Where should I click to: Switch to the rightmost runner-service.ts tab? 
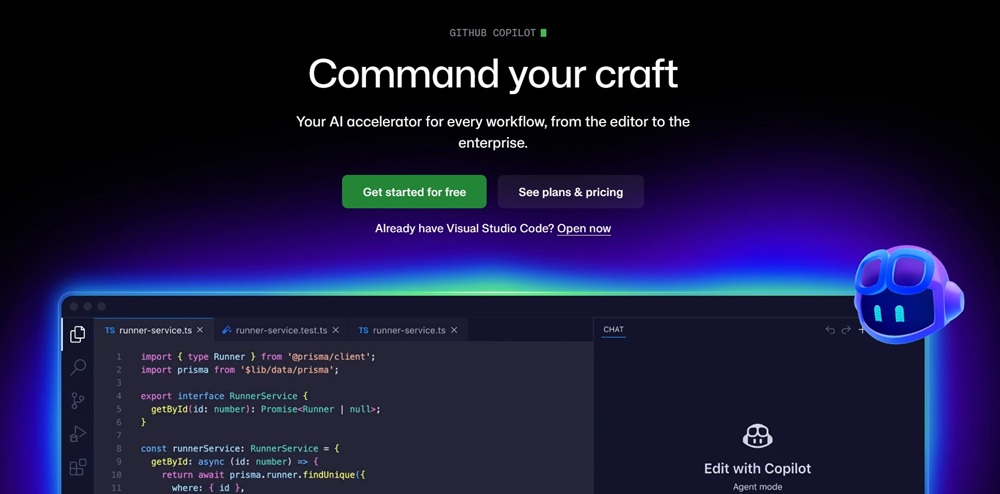pyautogui.click(x=407, y=330)
